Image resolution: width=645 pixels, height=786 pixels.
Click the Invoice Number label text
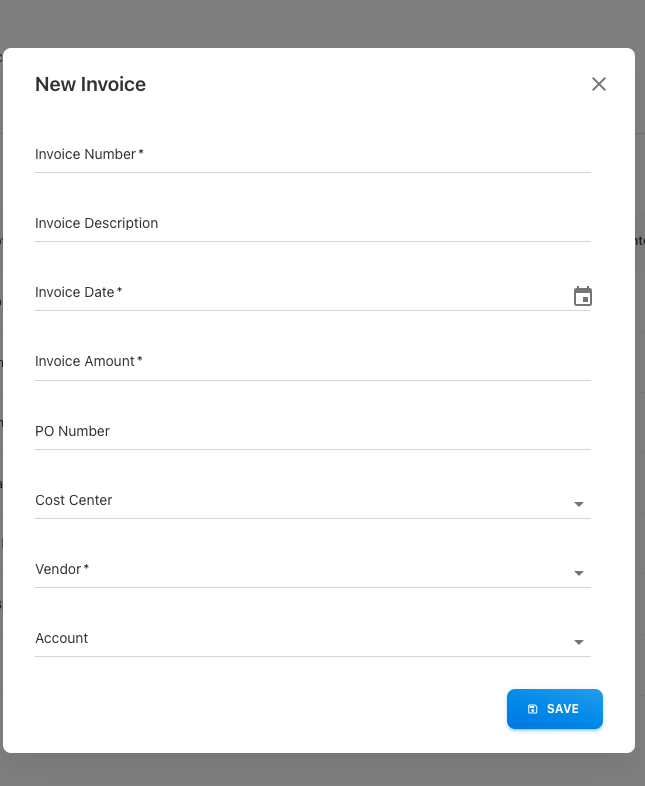click(x=85, y=154)
